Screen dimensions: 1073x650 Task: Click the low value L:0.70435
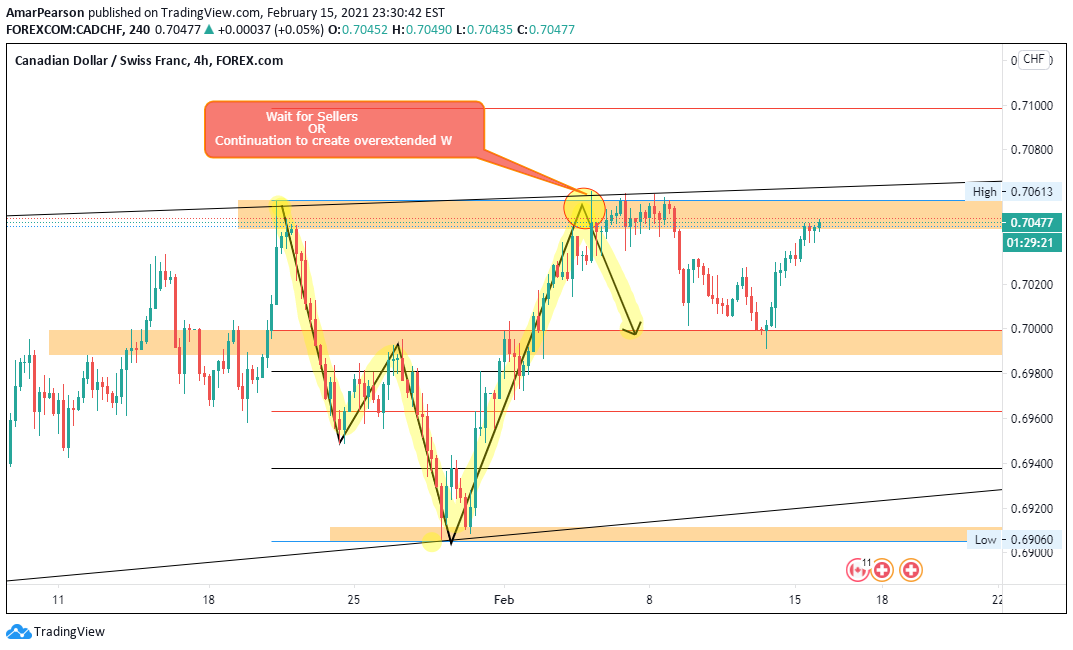click(x=484, y=29)
